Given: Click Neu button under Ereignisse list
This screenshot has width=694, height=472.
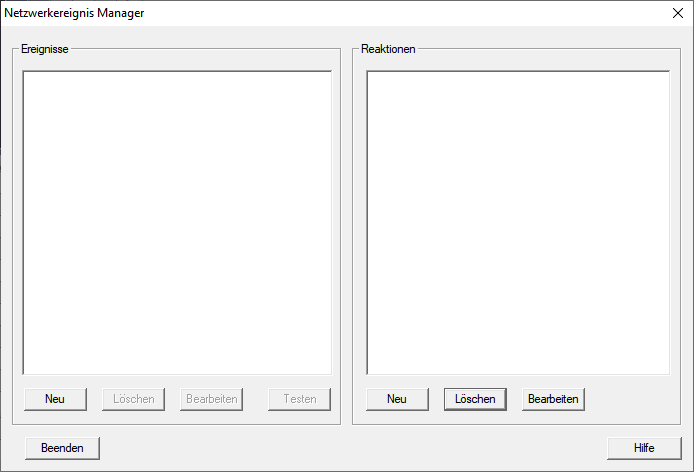Looking at the screenshot, I should pos(55,399).
